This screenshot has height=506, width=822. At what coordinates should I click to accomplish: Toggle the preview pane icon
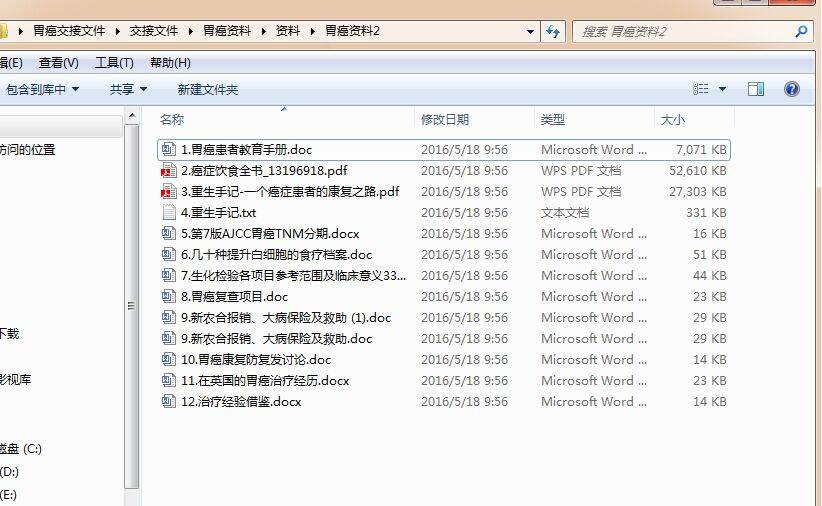(755, 89)
